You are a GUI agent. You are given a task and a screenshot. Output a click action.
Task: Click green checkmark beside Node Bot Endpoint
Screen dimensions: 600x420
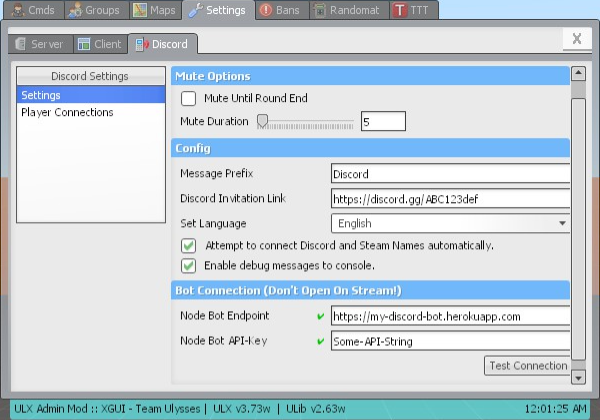(321, 316)
